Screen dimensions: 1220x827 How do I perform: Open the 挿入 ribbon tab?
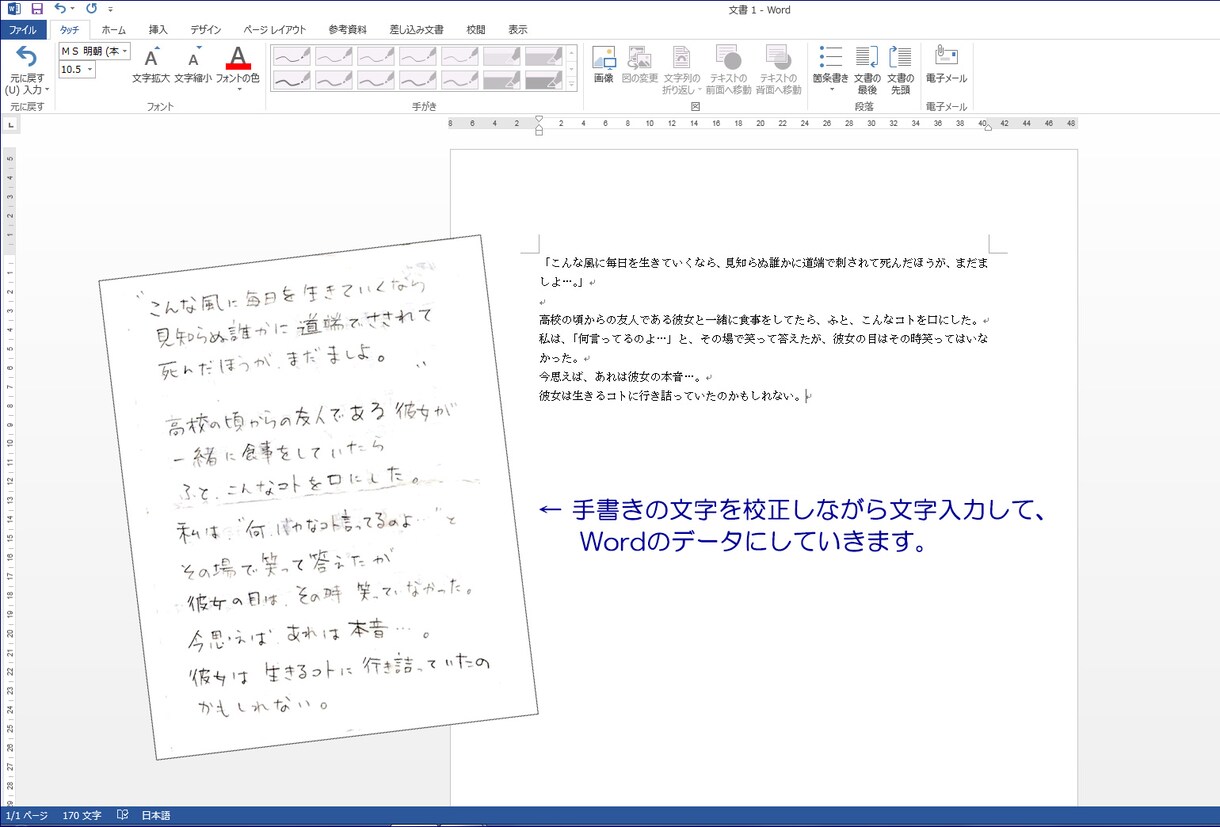point(158,30)
